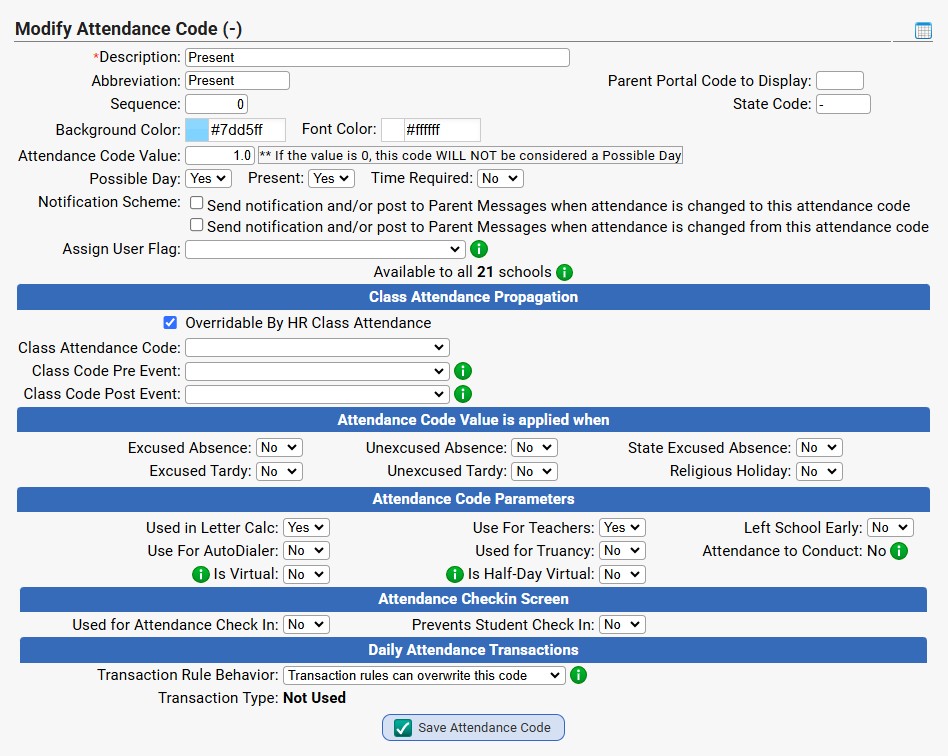Click info icon beside Available to all 21 schools
Image resolution: width=948 pixels, height=756 pixels.
(x=564, y=272)
